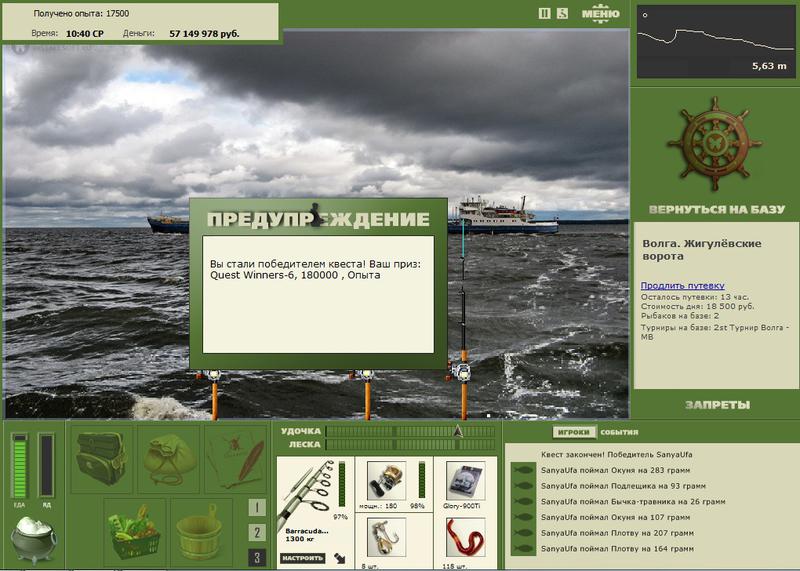Click 'Квест закончен! Победитель SanyaUfa' message
Image resolution: width=800 pixels, height=571 pixels.
pyautogui.click(x=616, y=455)
